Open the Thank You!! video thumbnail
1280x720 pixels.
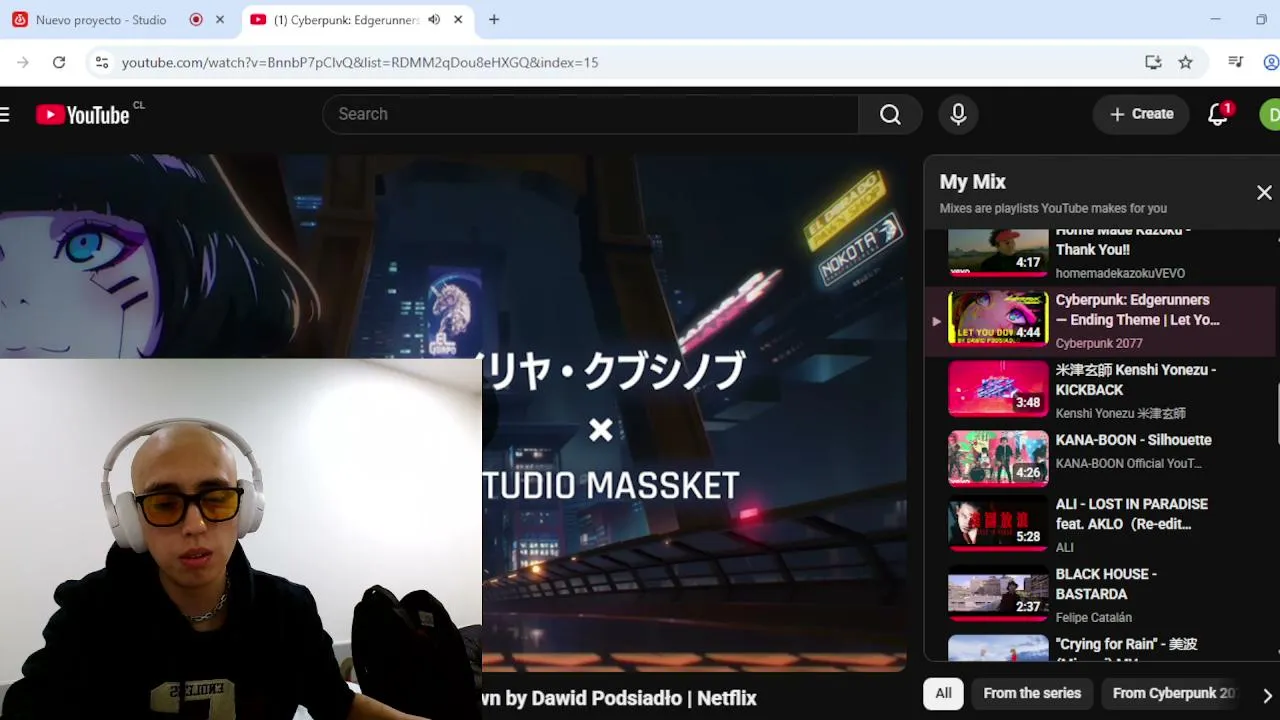(998, 253)
